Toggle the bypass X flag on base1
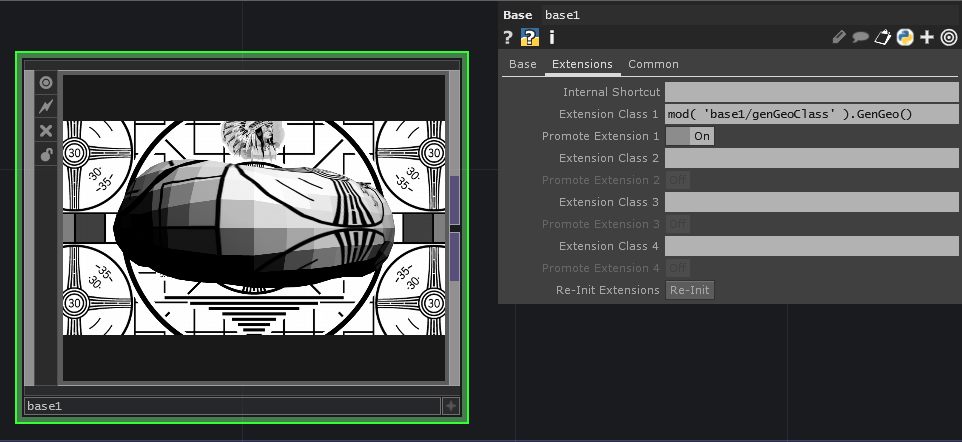This screenshot has width=962, height=442. click(x=46, y=130)
